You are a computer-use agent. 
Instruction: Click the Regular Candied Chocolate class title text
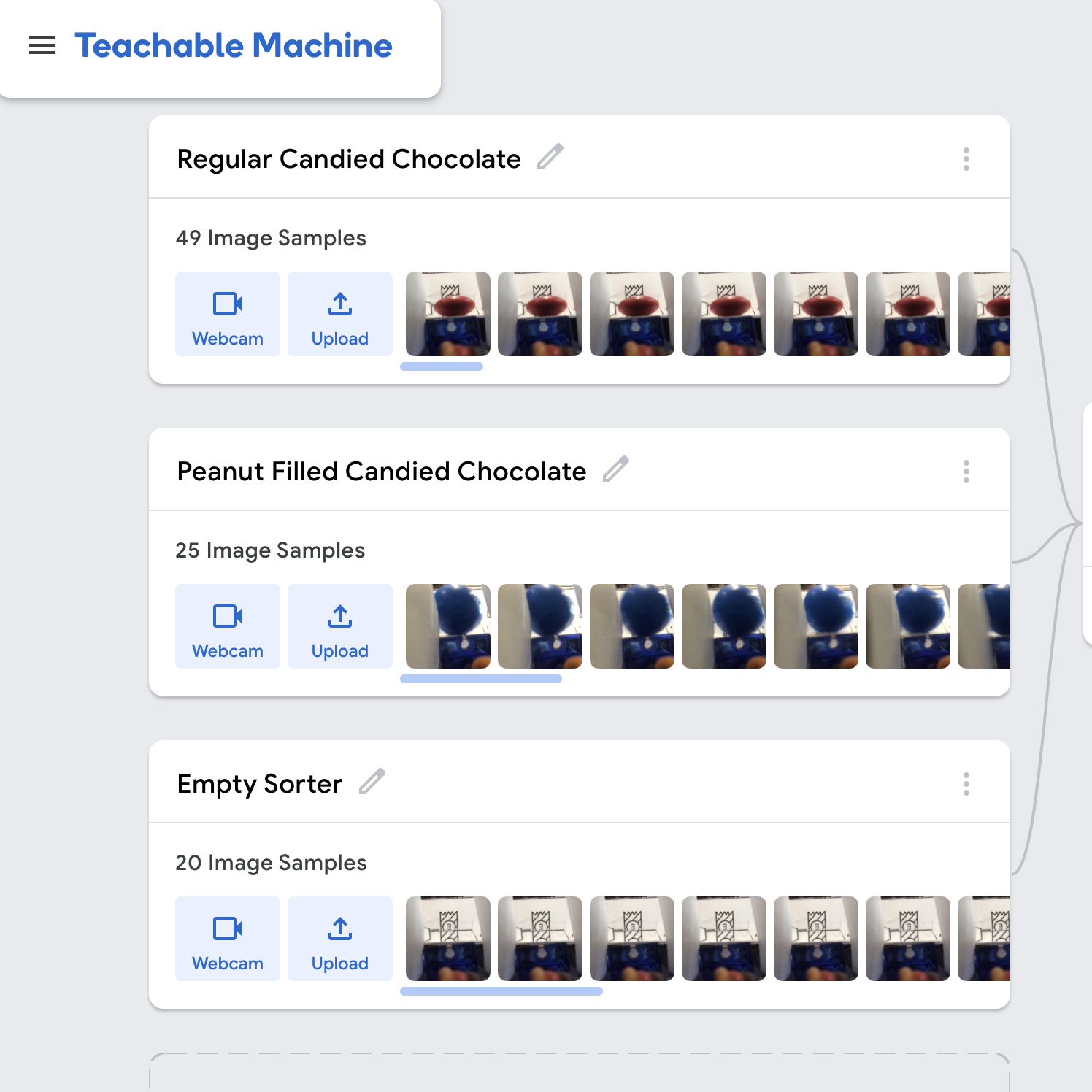(x=349, y=159)
